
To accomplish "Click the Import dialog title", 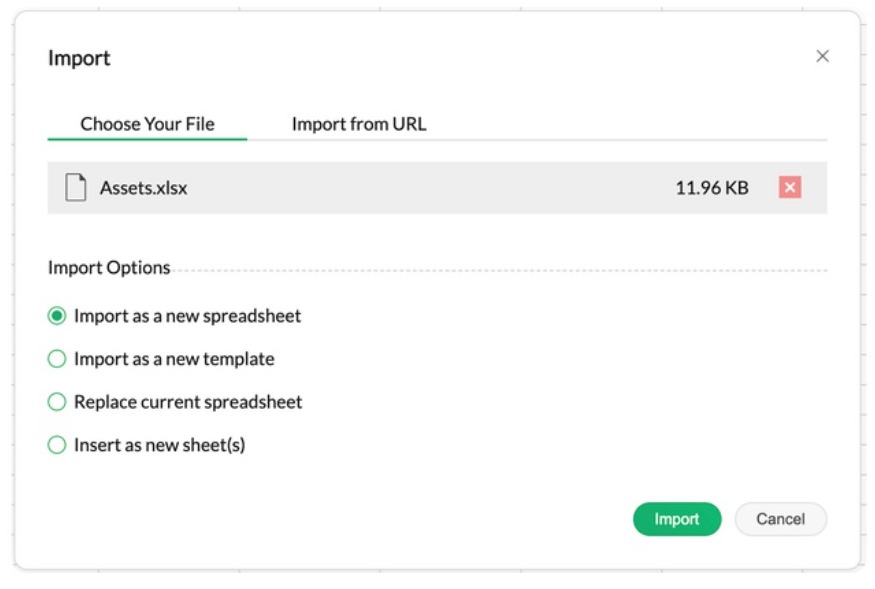I will pos(79,58).
